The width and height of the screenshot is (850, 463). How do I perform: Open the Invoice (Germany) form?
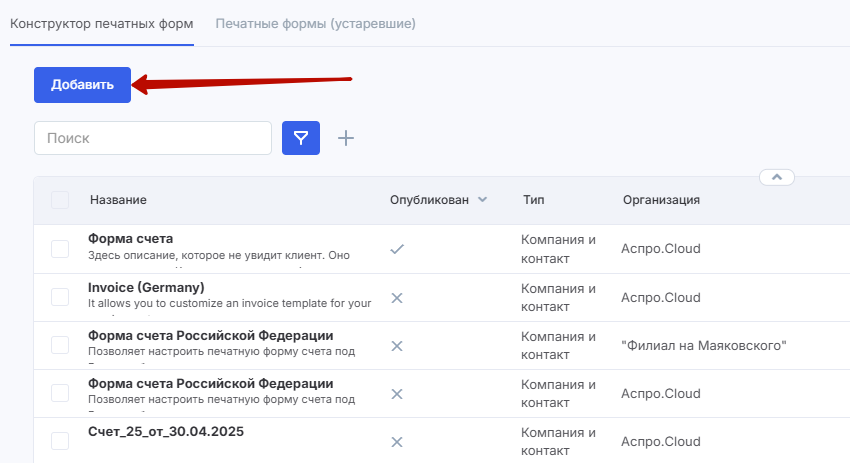[146, 288]
